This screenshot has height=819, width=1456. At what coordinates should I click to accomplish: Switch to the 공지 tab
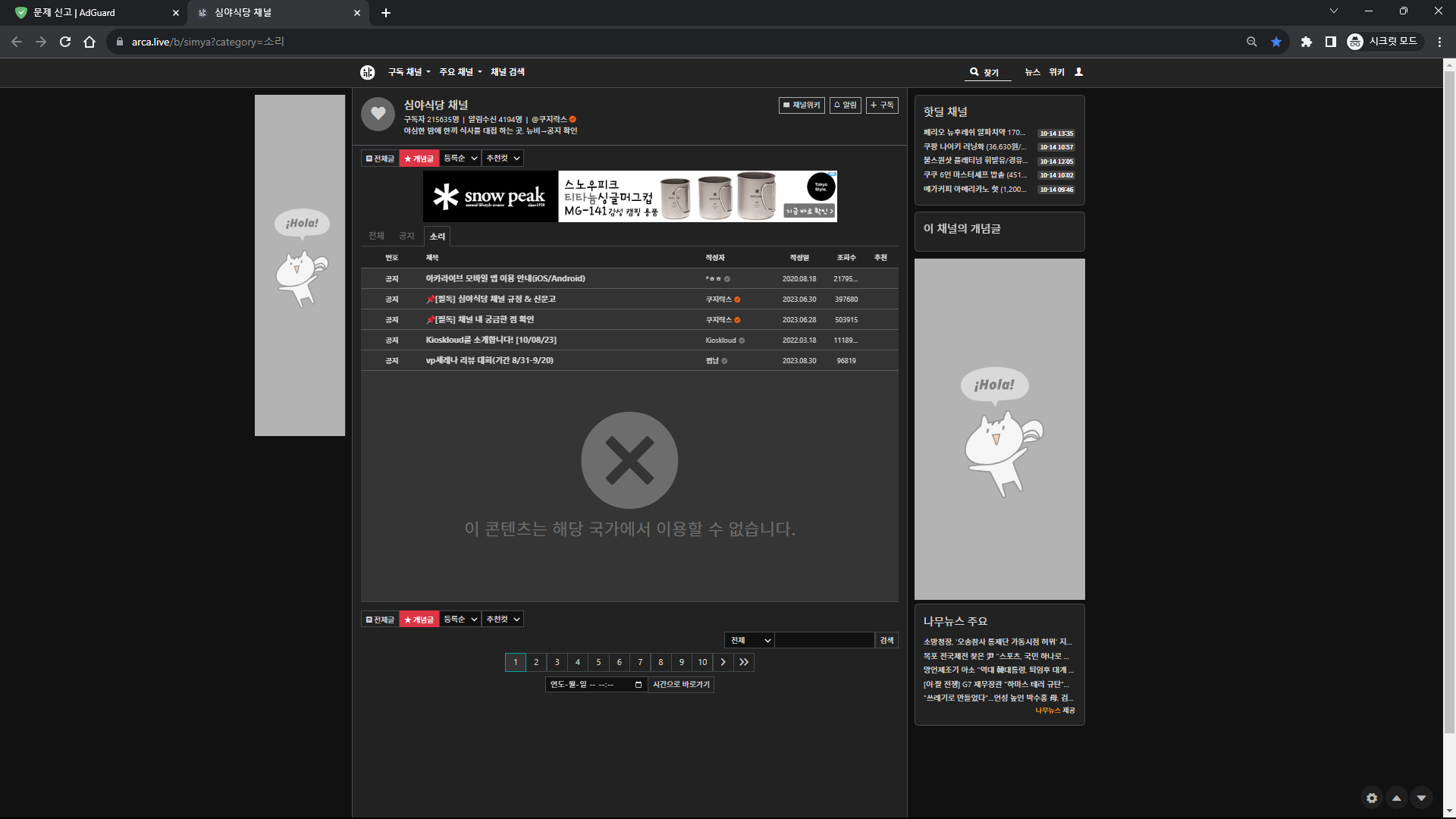[x=406, y=236]
